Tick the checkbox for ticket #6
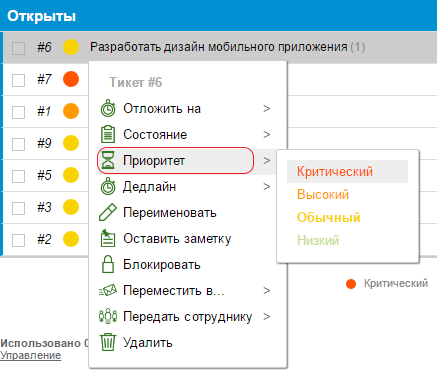437x380 pixels. 18,48
